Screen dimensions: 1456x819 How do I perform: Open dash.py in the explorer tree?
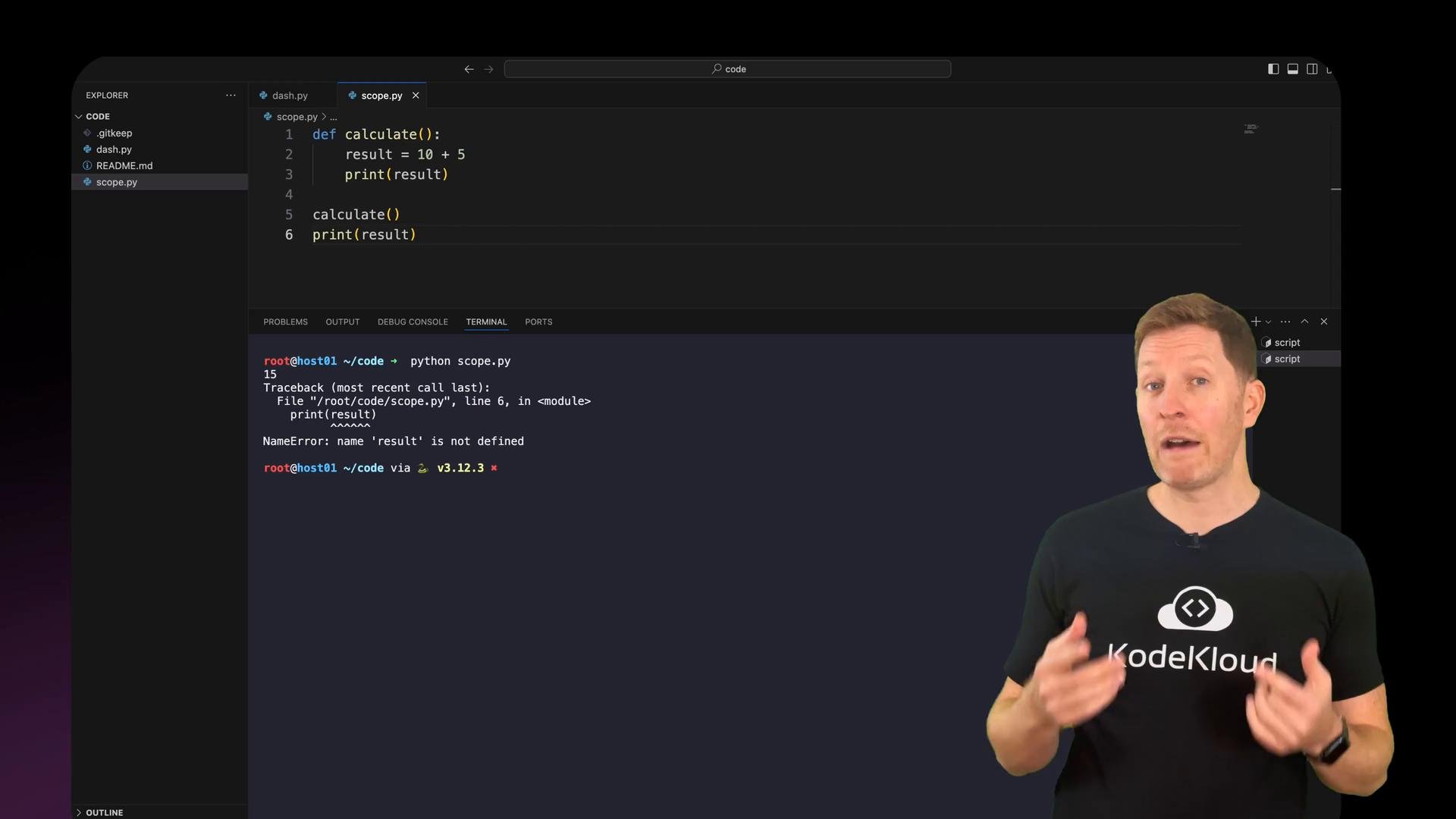coord(114,149)
